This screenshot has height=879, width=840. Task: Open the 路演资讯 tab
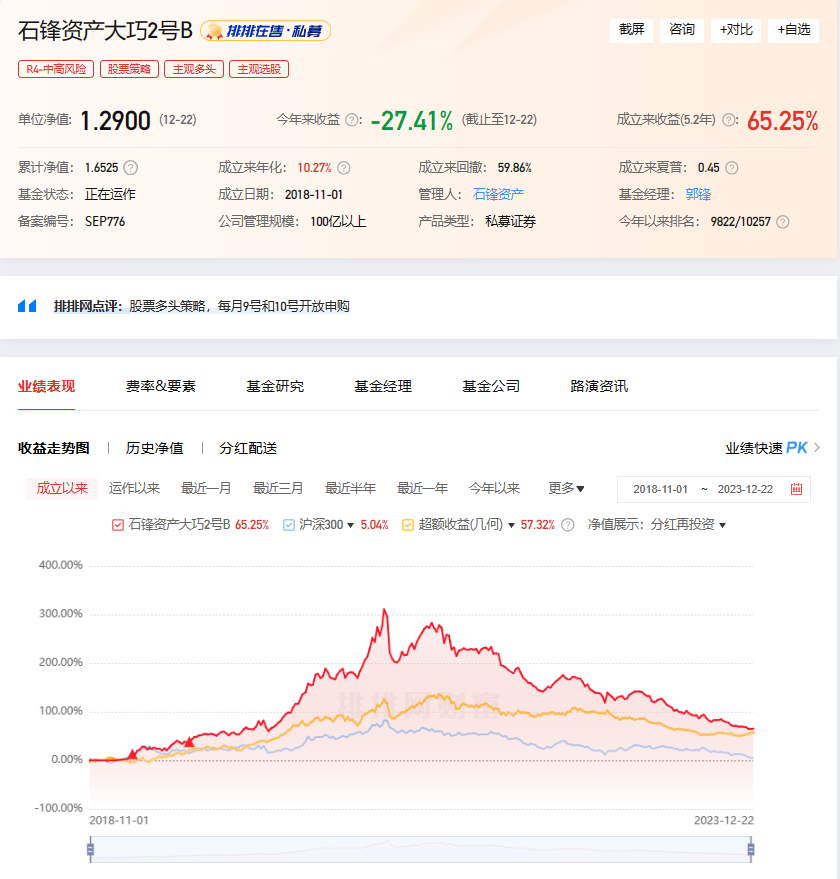599,386
